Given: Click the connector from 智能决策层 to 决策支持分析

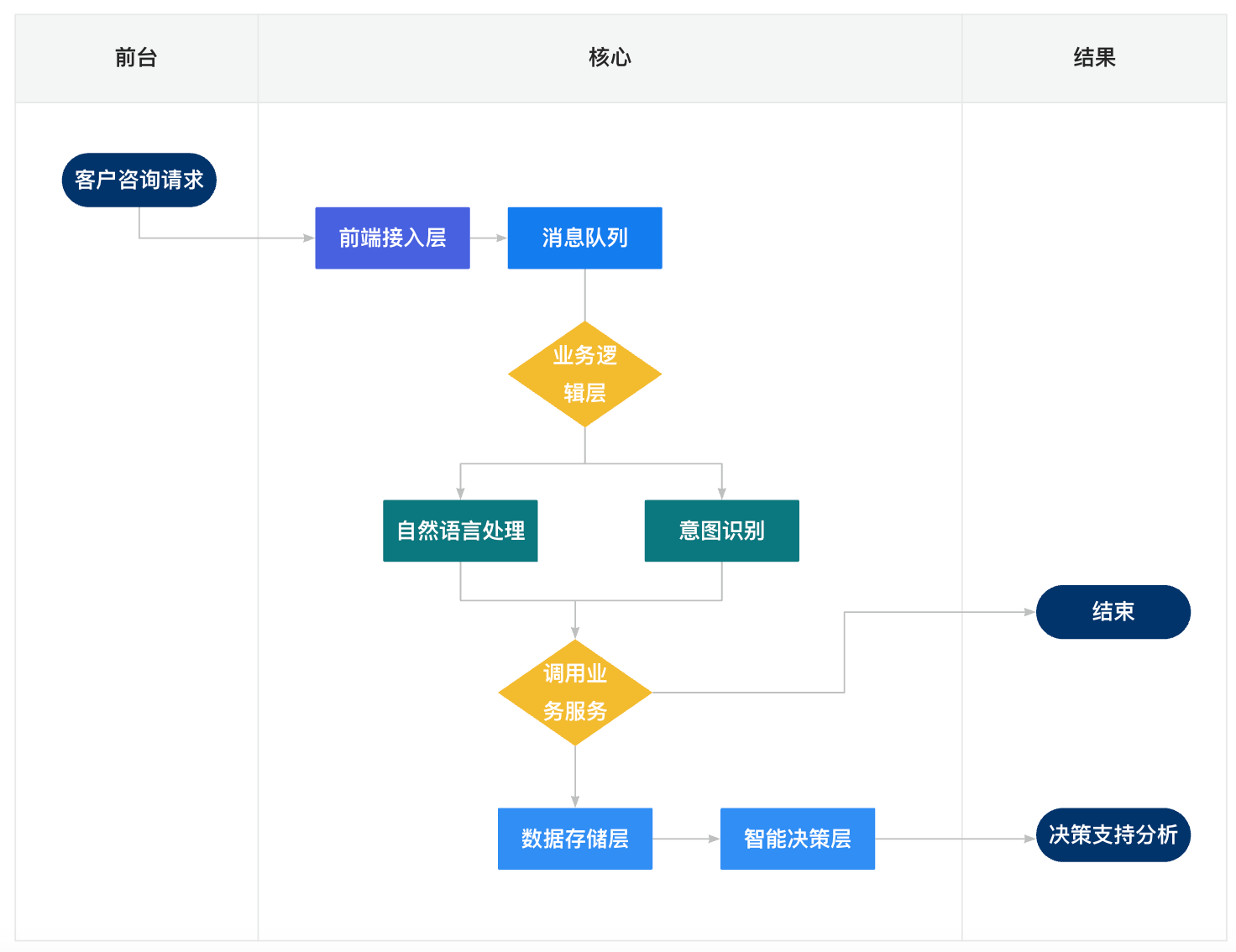Looking at the screenshot, I should (x=955, y=839).
